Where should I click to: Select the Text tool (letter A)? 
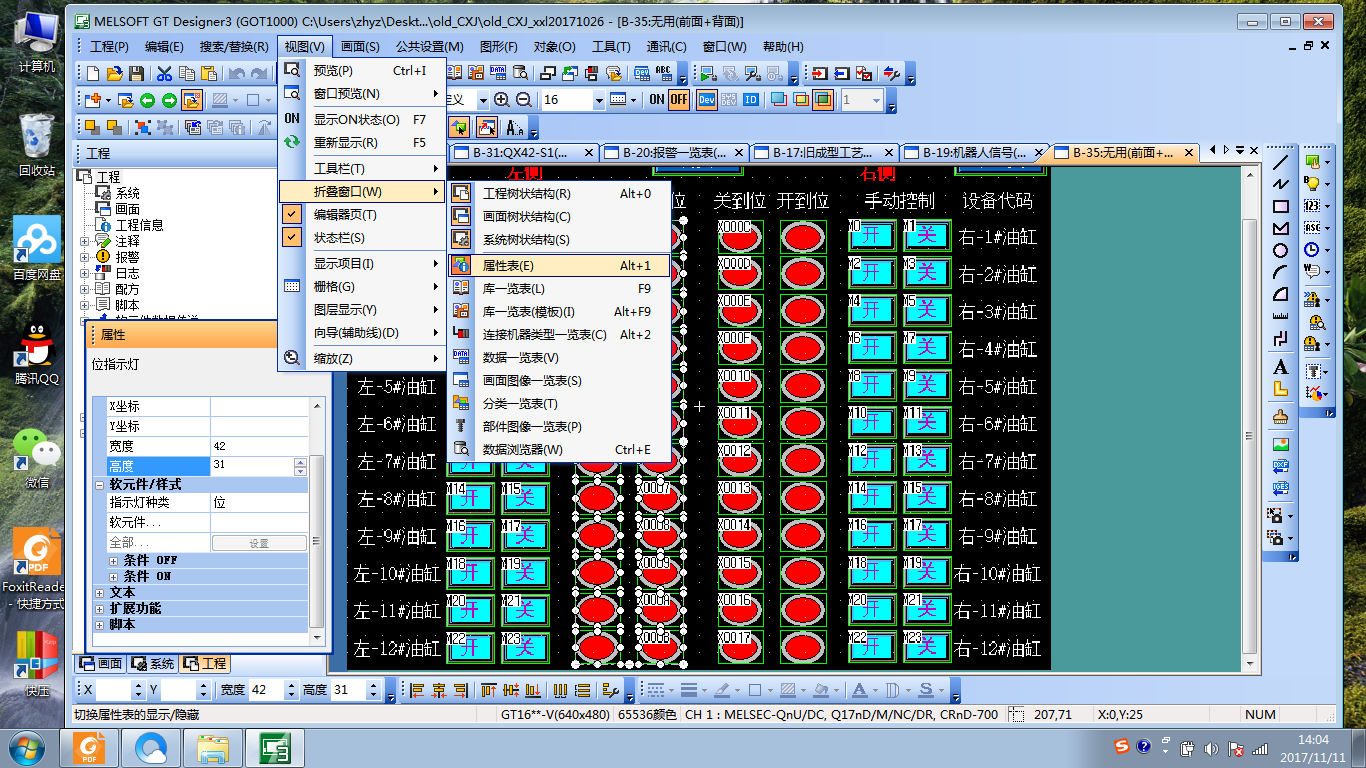[1280, 367]
